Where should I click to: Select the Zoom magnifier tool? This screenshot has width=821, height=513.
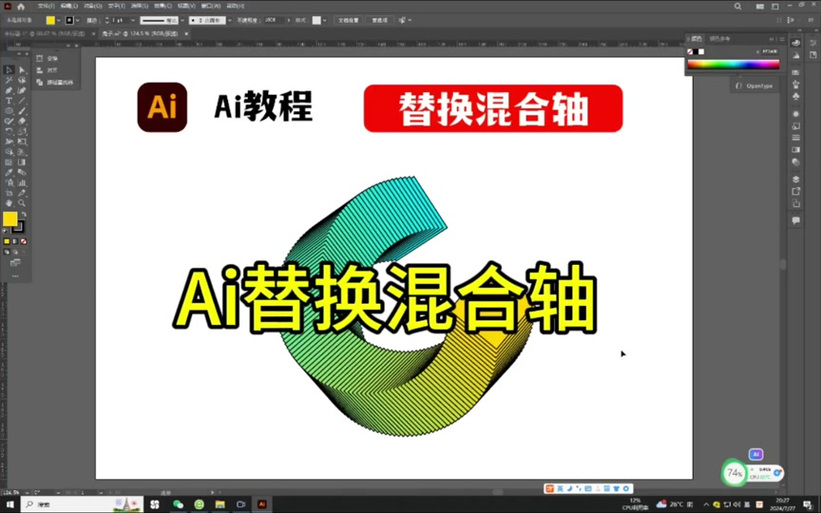click(x=22, y=203)
